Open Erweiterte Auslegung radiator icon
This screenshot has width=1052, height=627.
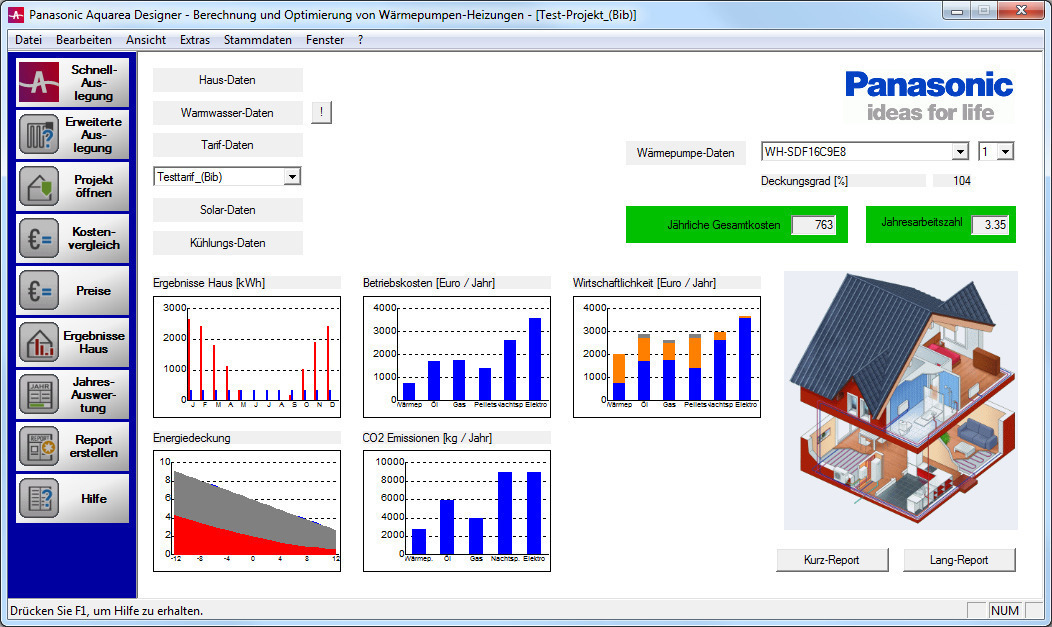[38, 135]
